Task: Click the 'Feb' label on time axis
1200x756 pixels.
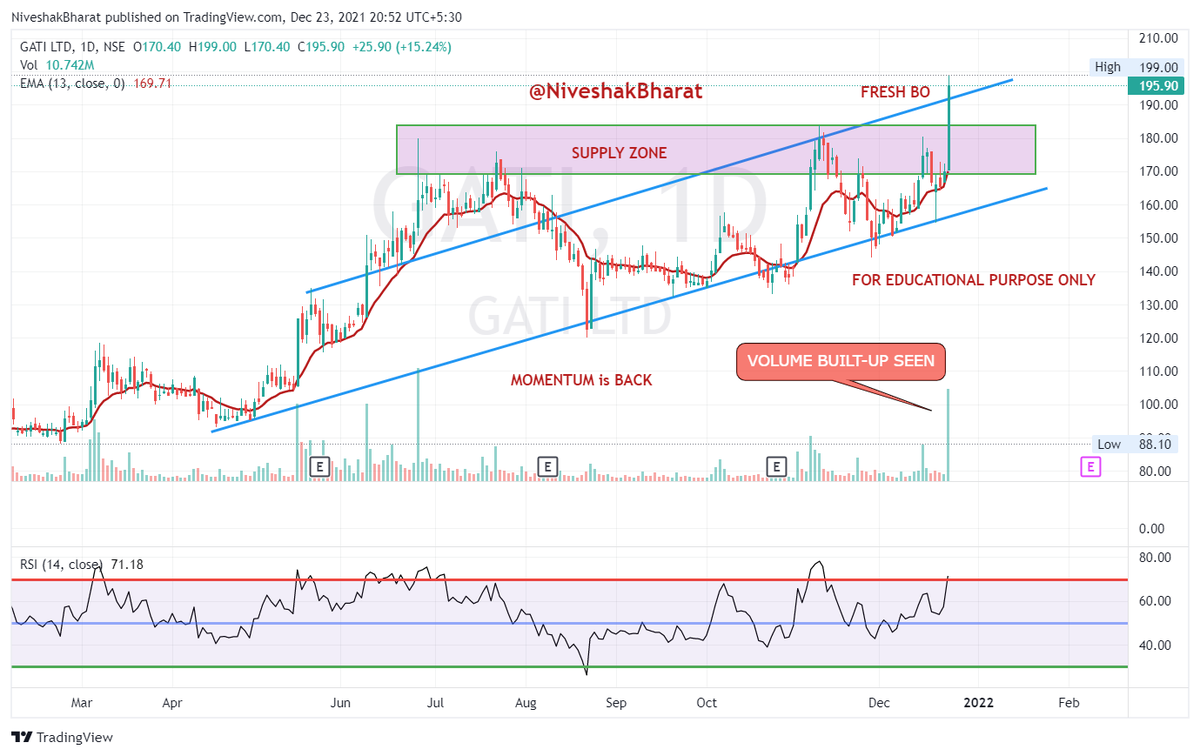Action: pyautogui.click(x=1069, y=703)
